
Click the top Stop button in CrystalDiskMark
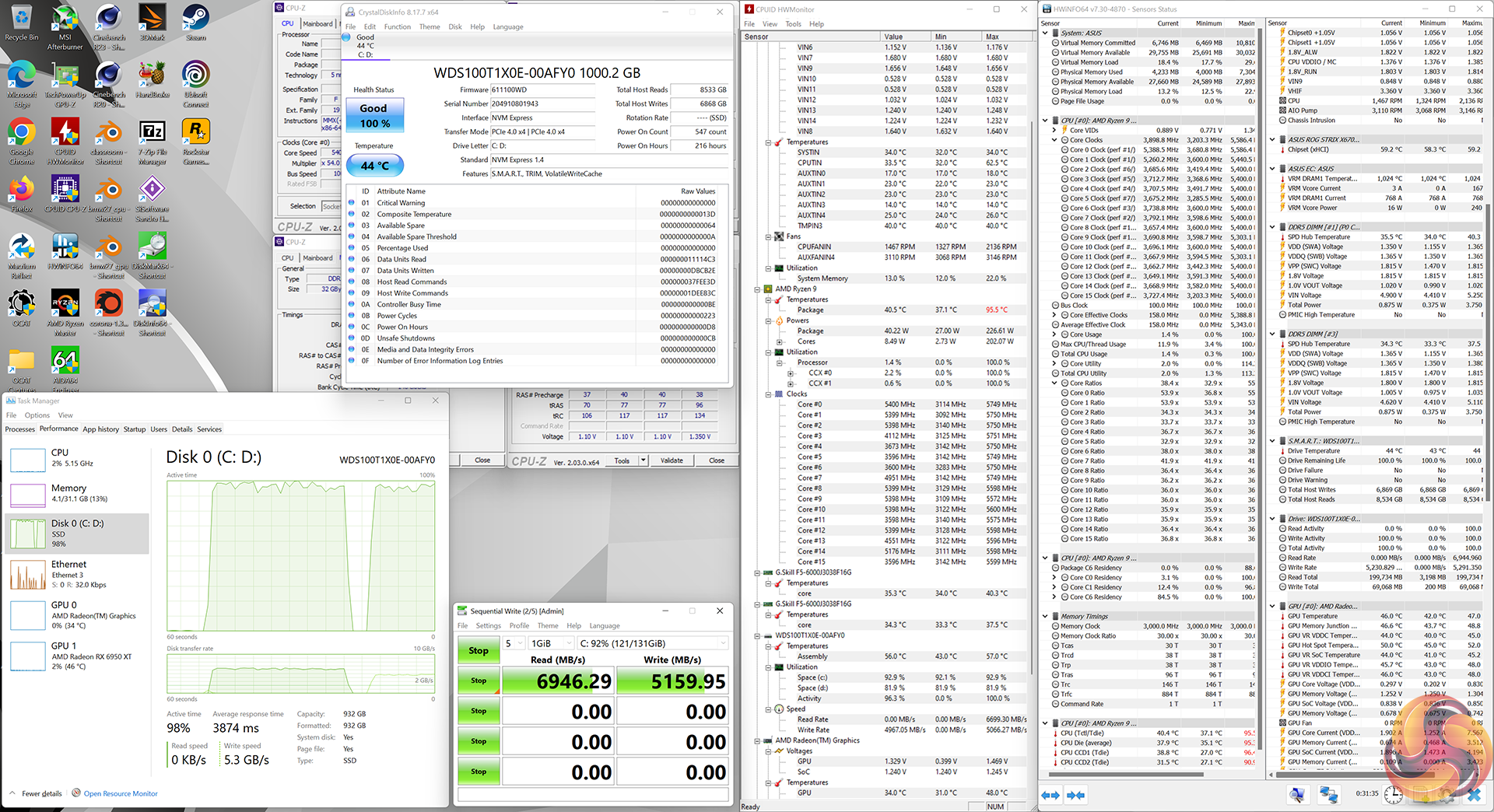tap(478, 650)
